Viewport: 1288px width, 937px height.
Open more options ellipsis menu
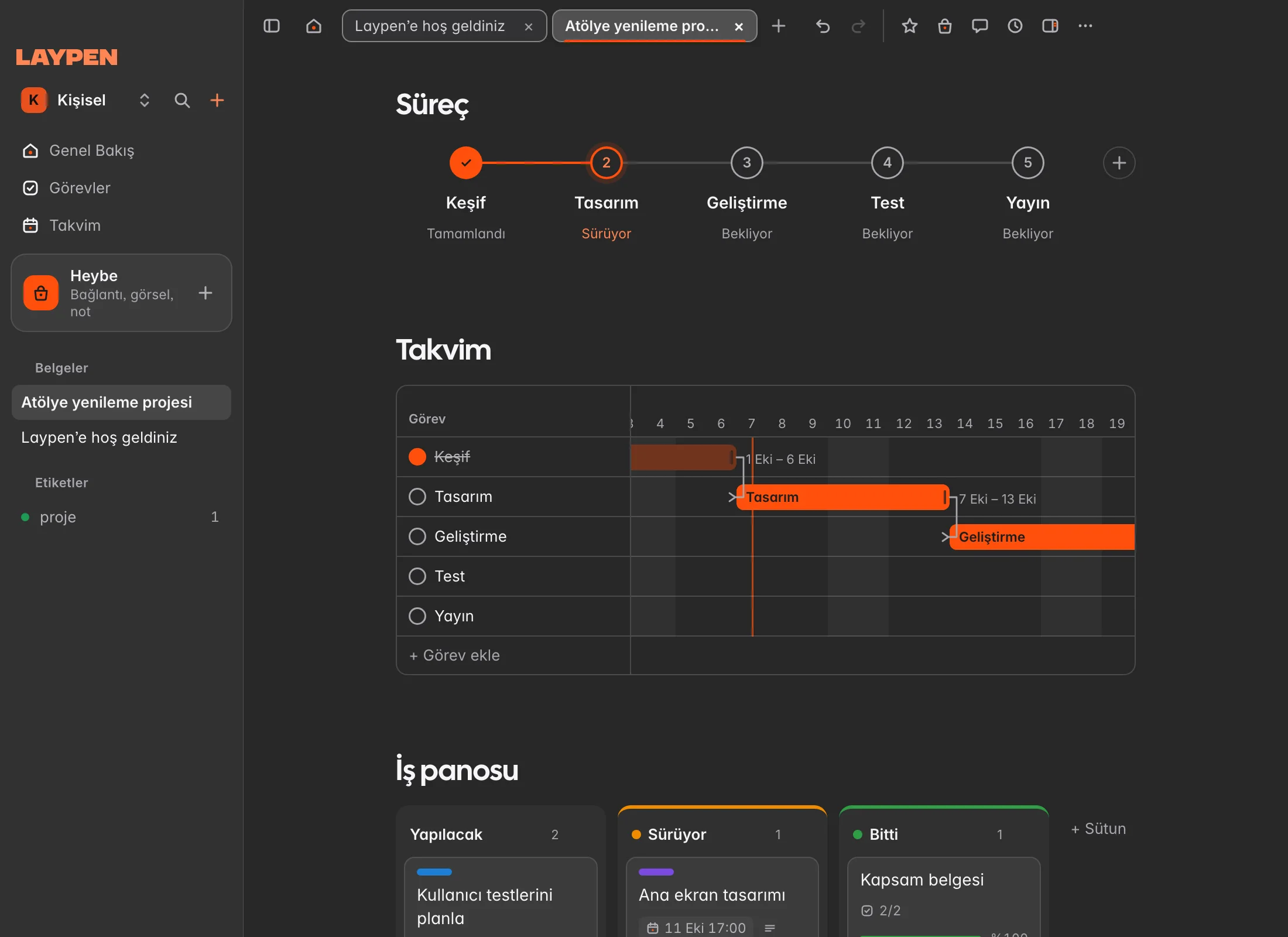pos(1085,26)
